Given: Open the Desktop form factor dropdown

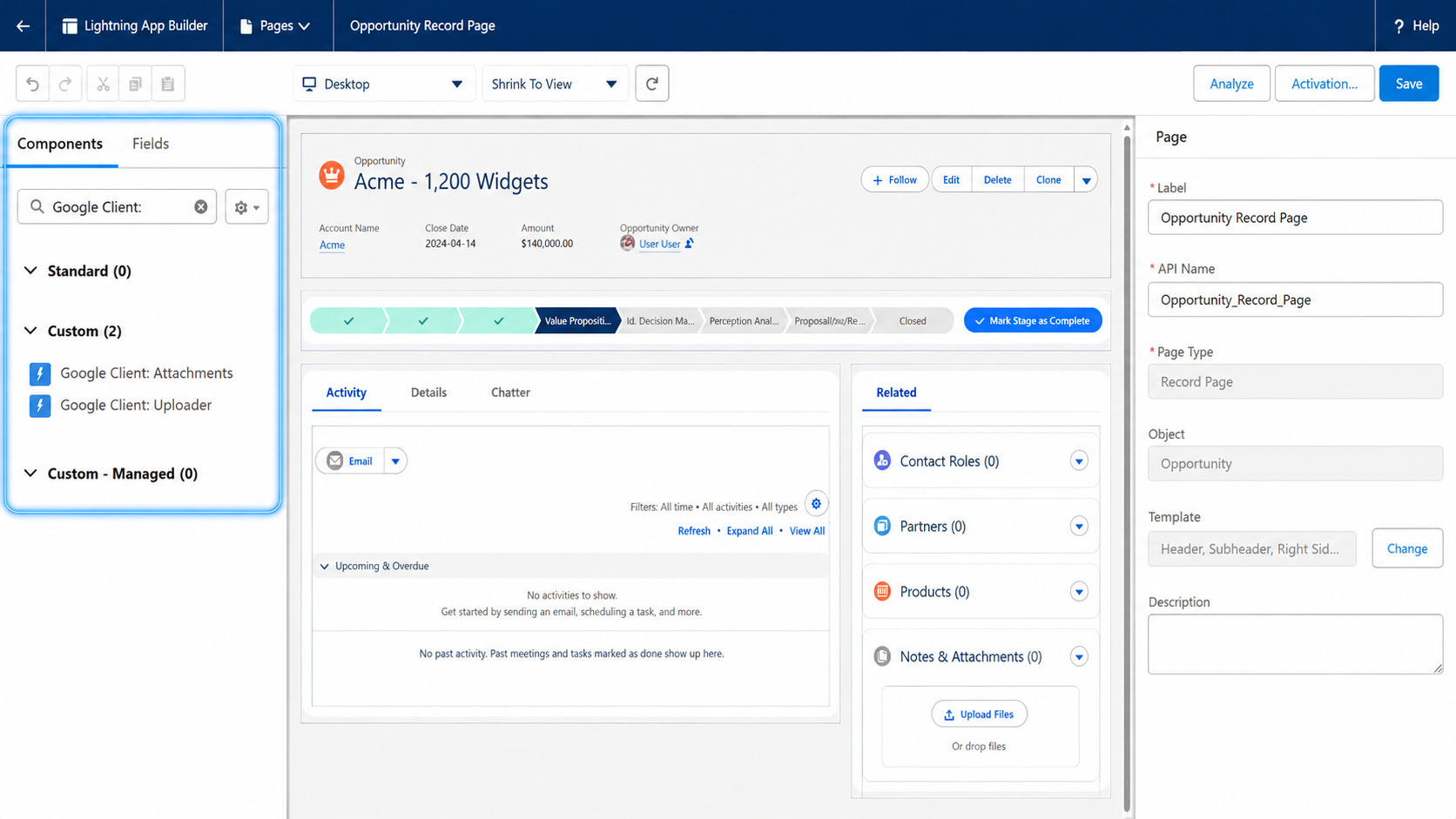Looking at the screenshot, I should 383,84.
